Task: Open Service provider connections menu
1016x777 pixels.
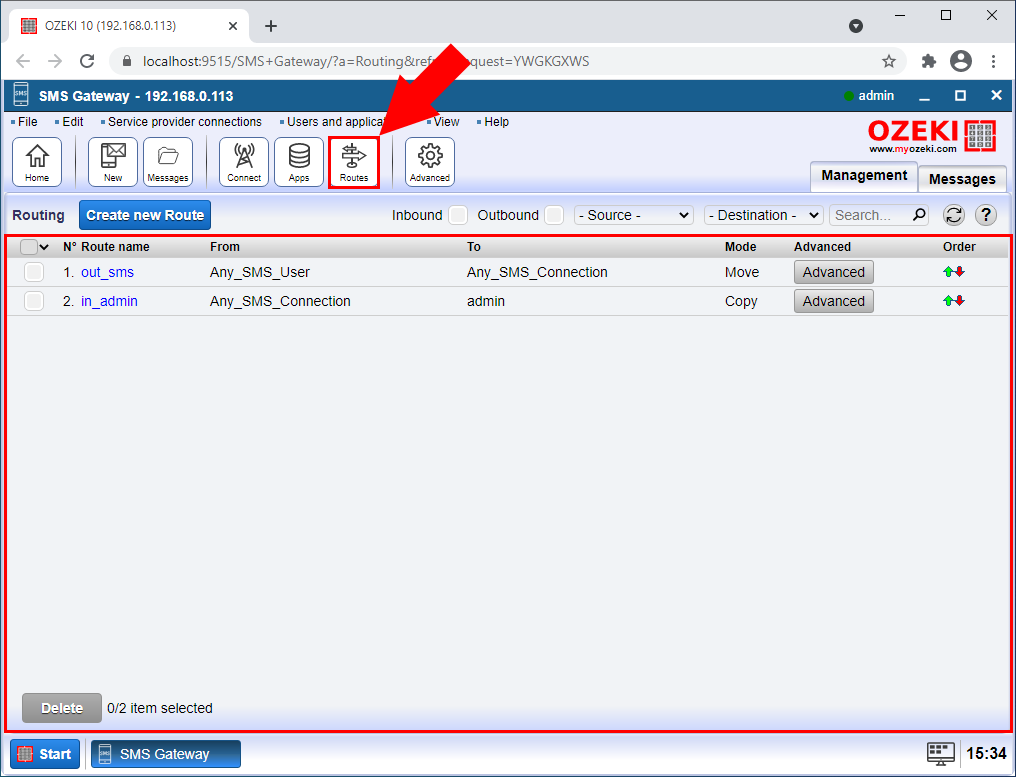Action: pyautogui.click(x=185, y=122)
